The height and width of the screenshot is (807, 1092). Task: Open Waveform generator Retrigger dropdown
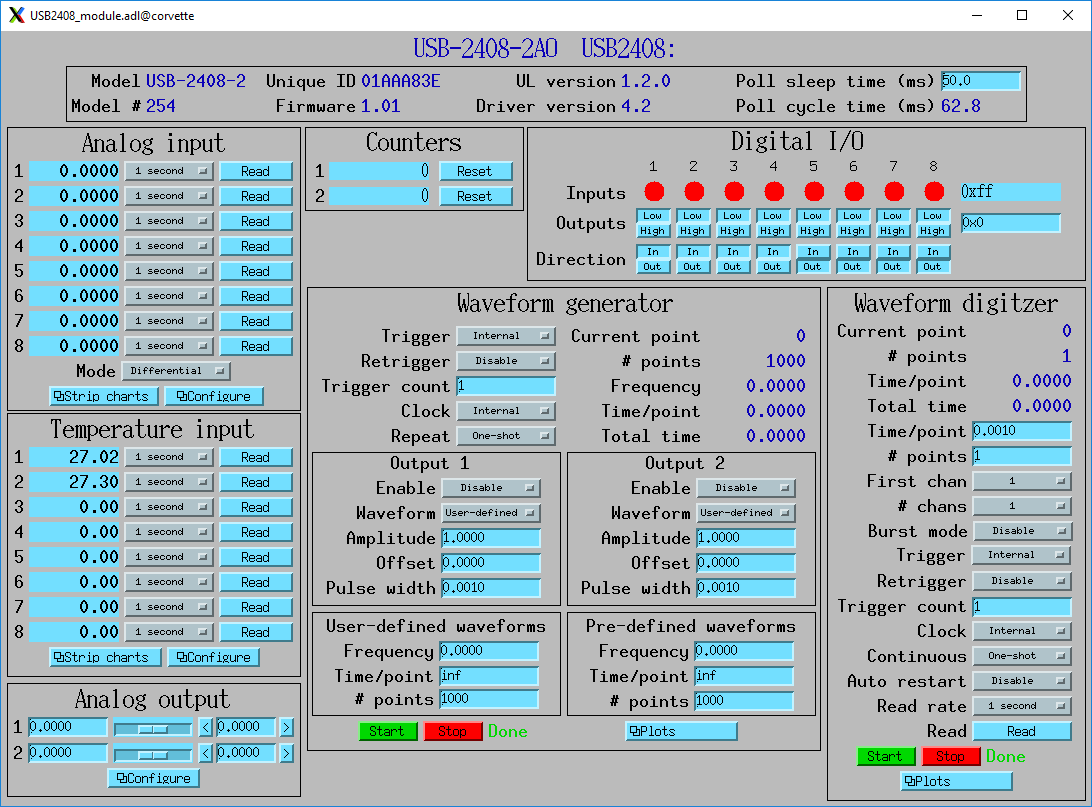[506, 361]
